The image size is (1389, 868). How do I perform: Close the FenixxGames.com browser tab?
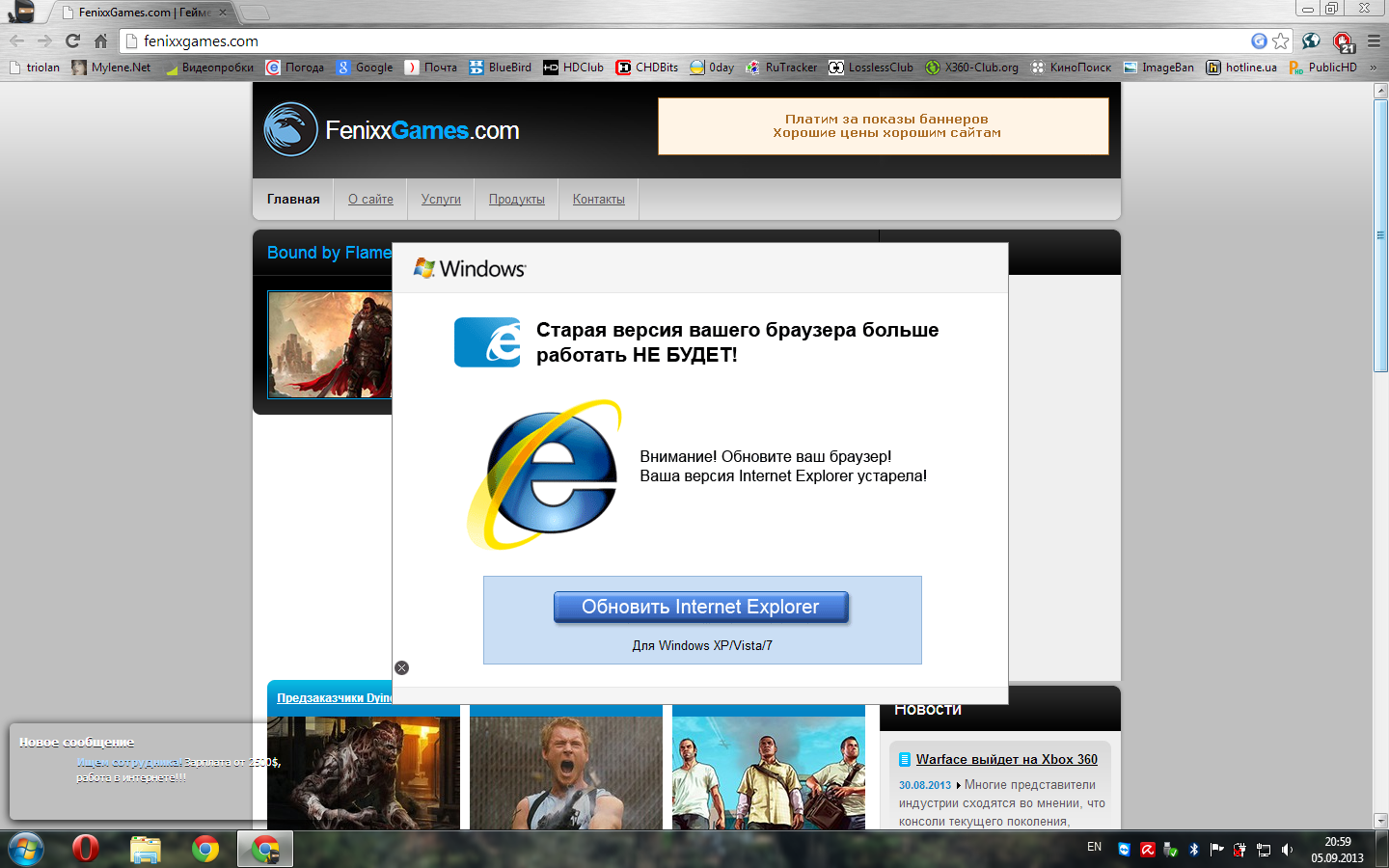click(x=223, y=13)
